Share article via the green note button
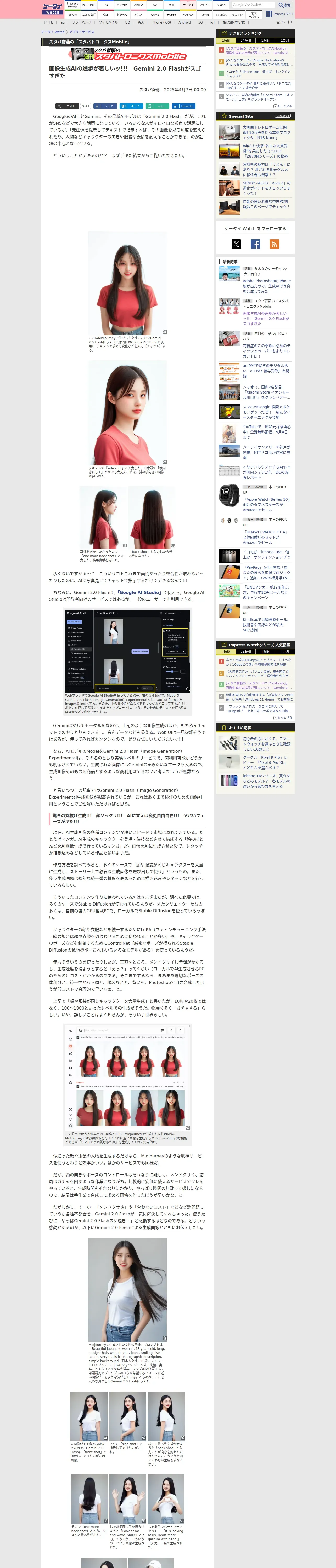Screen dimensions: 336x1568 (x=157, y=106)
